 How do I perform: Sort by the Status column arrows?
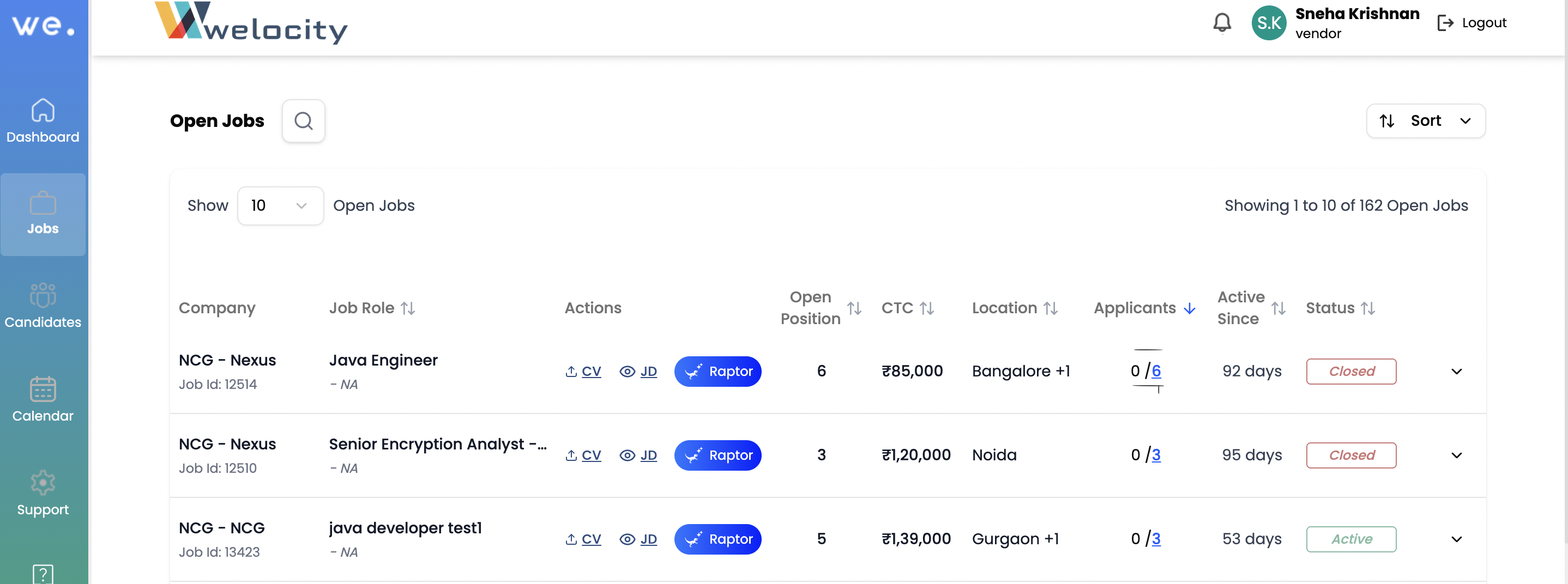(1368, 308)
